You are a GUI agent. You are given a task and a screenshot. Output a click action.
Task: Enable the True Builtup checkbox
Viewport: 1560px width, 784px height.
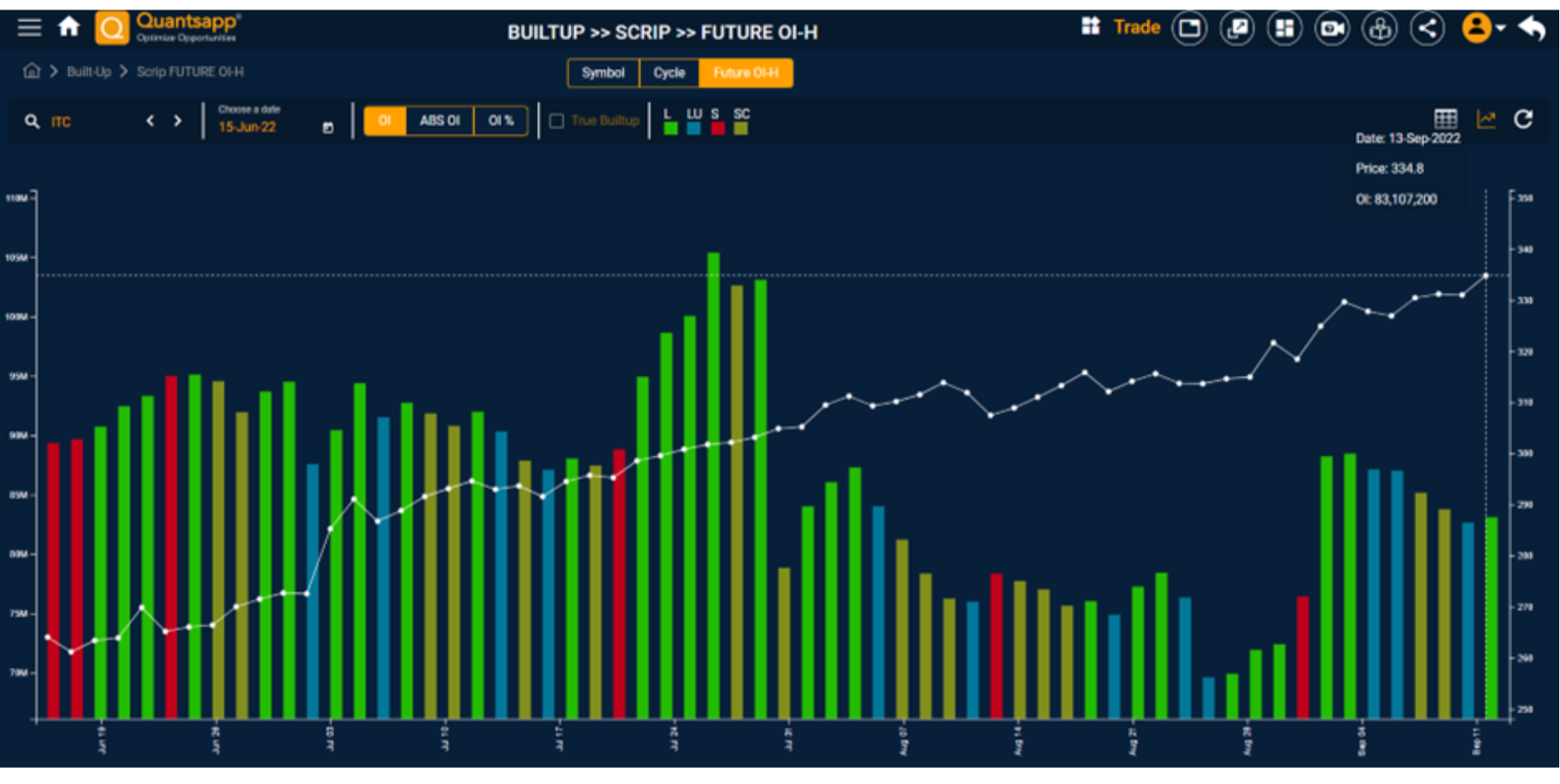coord(557,120)
